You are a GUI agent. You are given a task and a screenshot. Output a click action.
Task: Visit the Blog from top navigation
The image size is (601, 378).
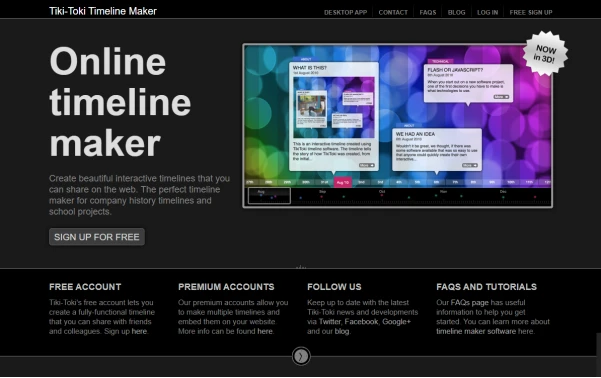456,12
